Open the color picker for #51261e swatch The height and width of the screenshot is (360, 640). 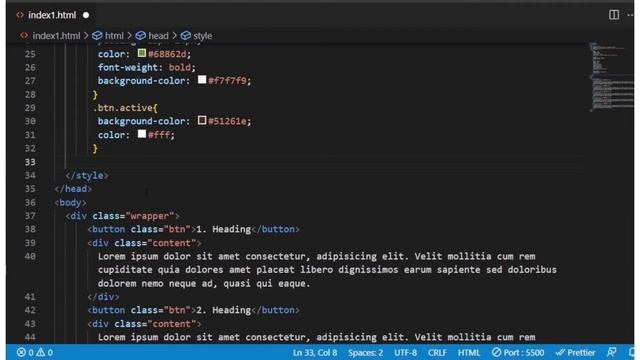pyautogui.click(x=202, y=120)
